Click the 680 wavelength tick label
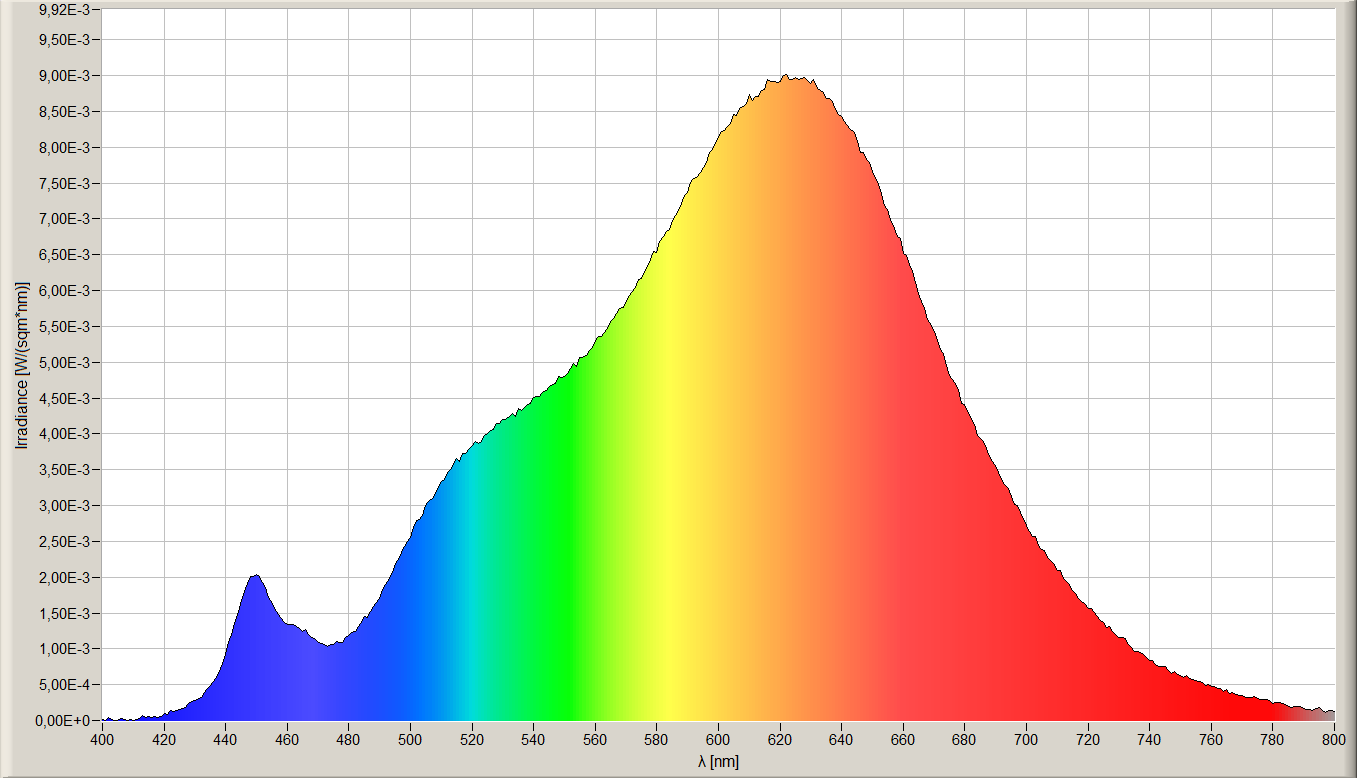This screenshot has height=778, width=1357. [x=965, y=740]
